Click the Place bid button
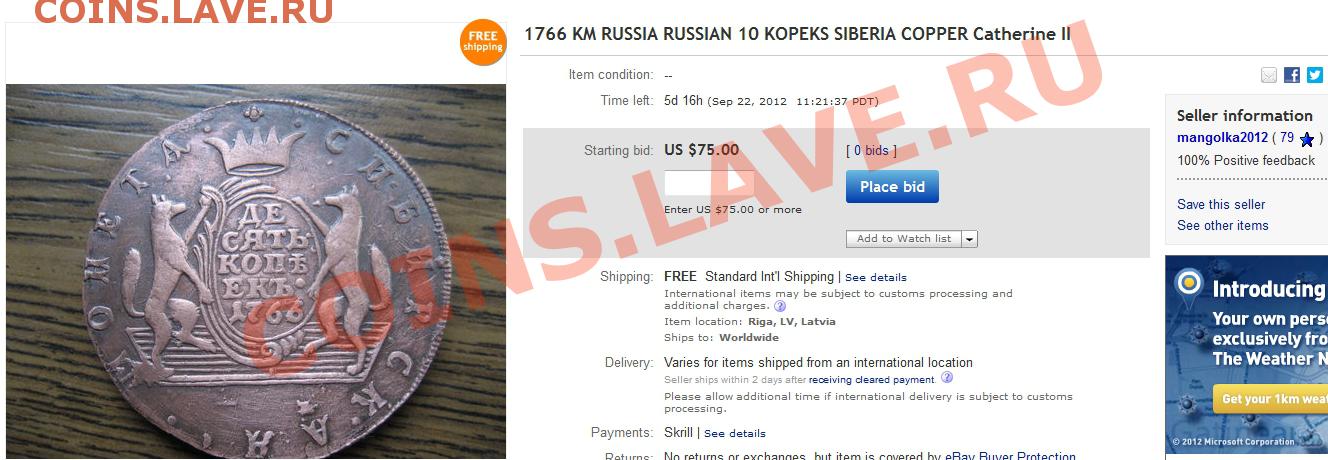This screenshot has width=1328, height=460. click(892, 187)
